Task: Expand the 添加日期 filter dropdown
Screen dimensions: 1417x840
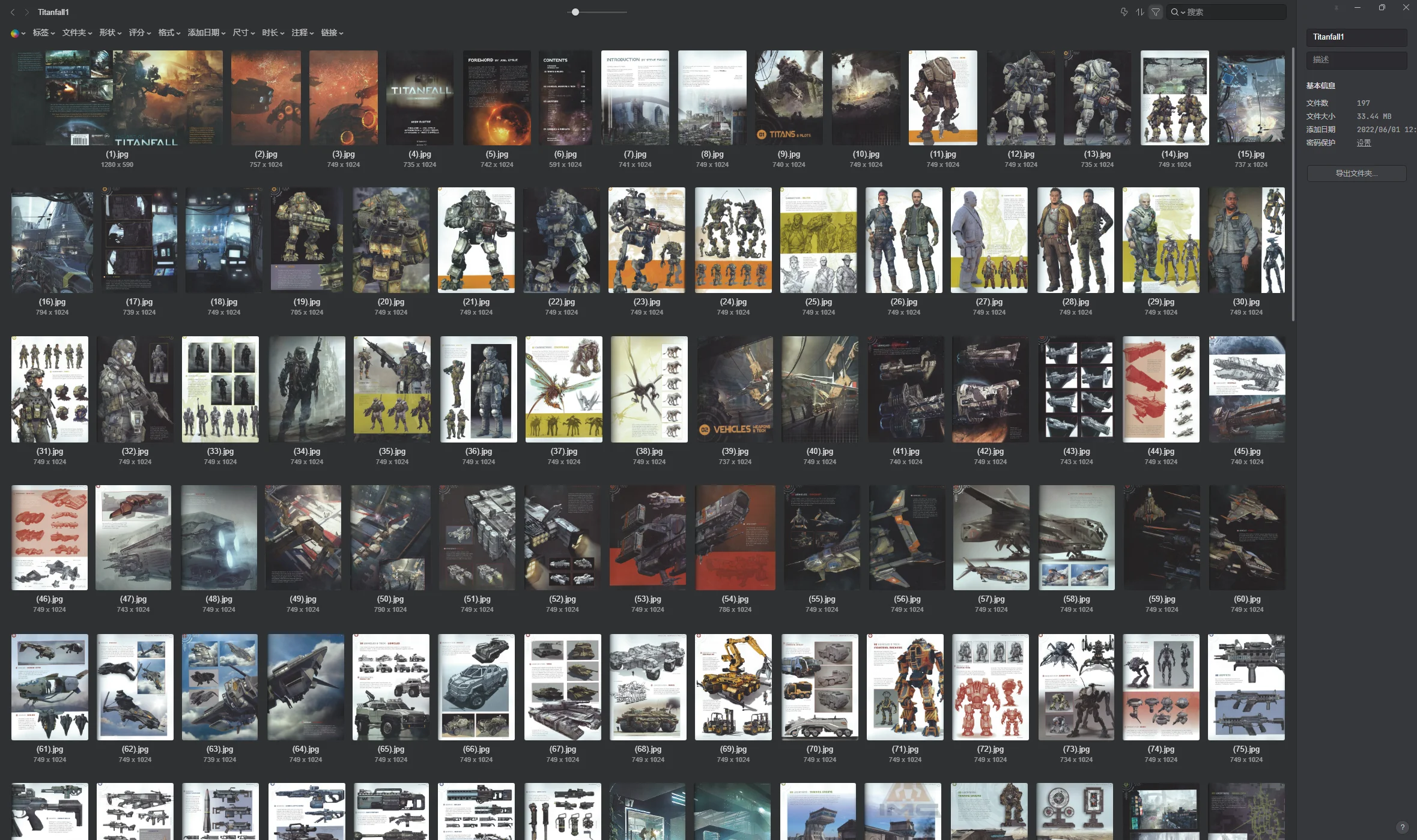Action: click(x=207, y=32)
